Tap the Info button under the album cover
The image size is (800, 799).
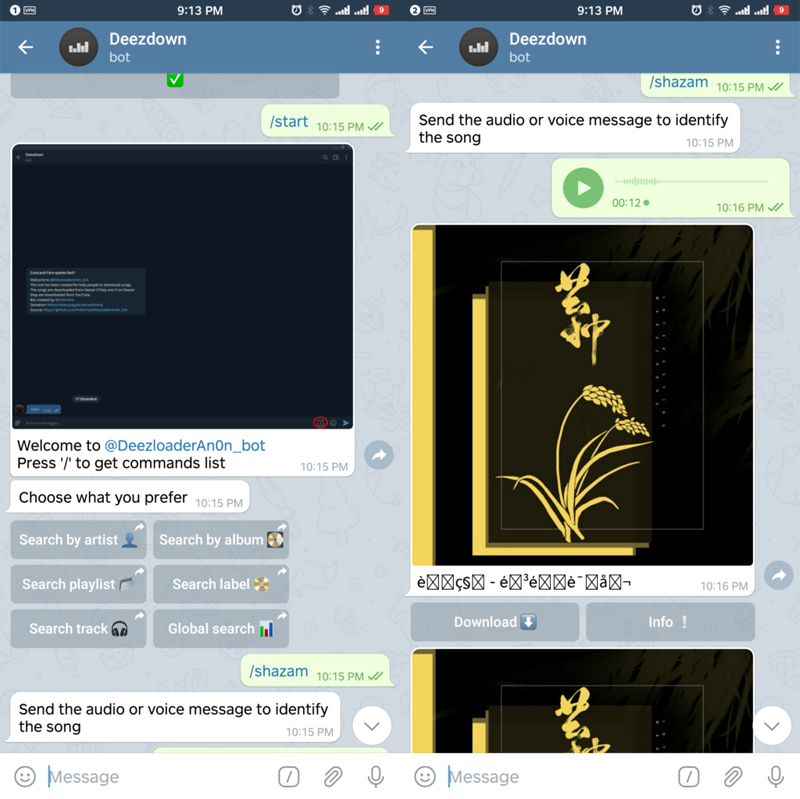pos(670,622)
